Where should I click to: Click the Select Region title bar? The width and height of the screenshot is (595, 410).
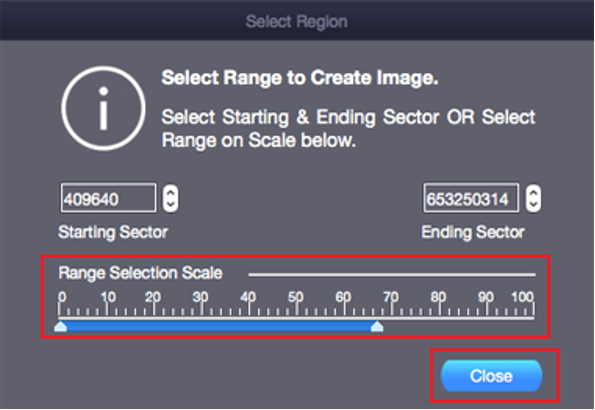tap(296, 21)
